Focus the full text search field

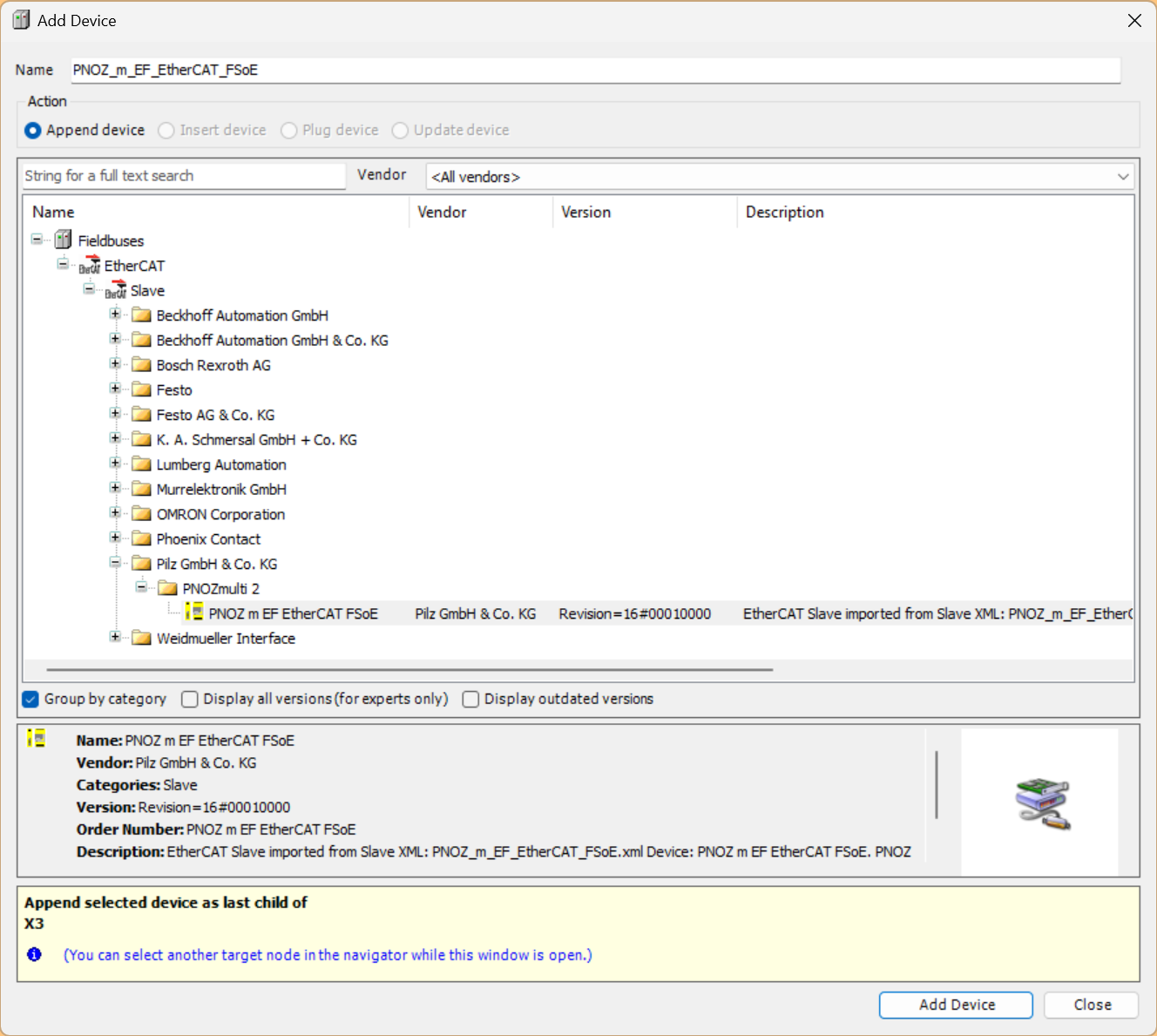(184, 176)
